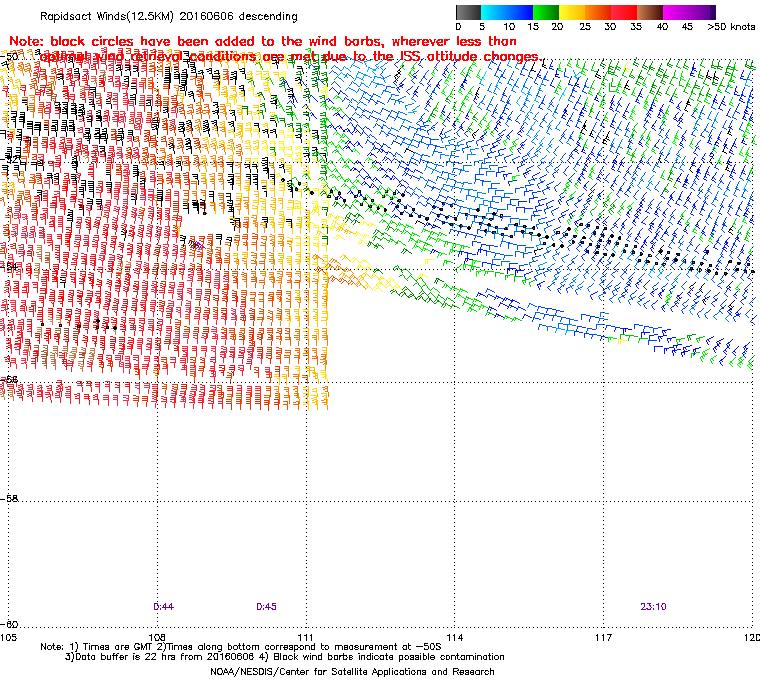Select the '20' legend label under the color bar
This screenshot has height=688, width=760.
[x=557, y=27]
